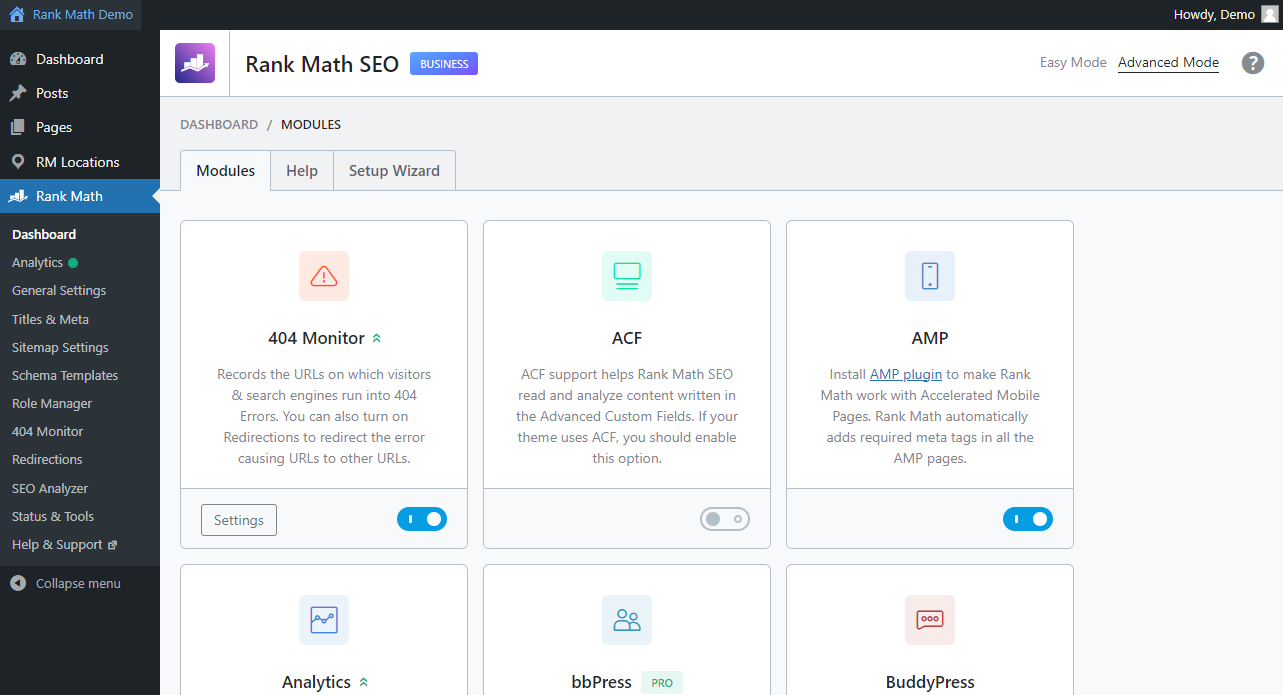This screenshot has height=695, width=1283.
Task: Enable the ACF module toggle
Action: click(x=725, y=519)
